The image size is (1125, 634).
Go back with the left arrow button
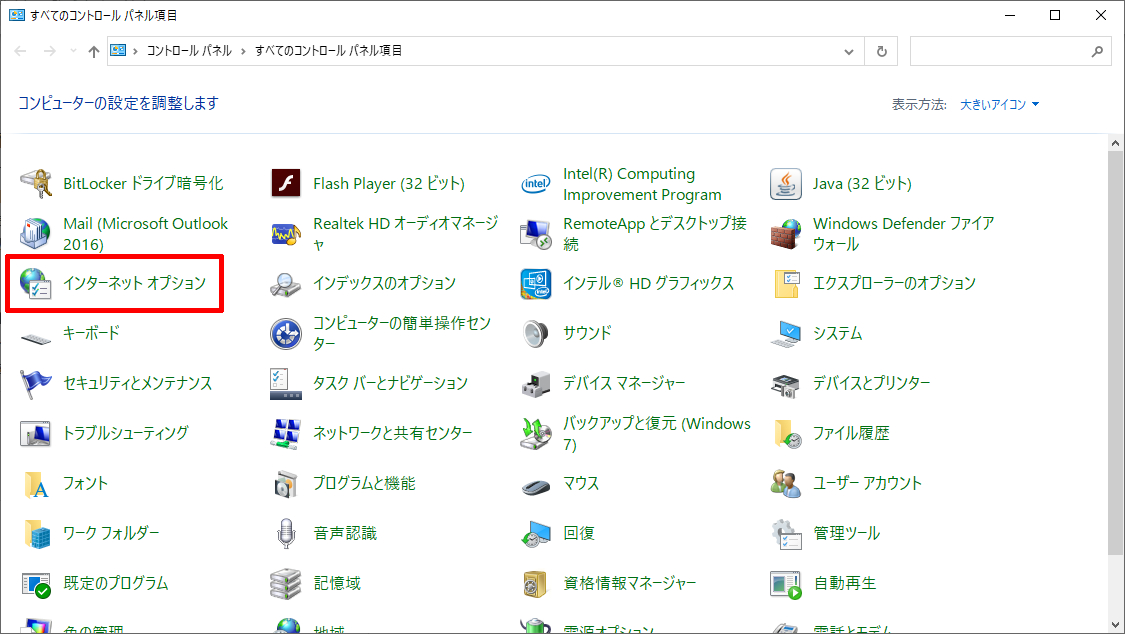click(x=20, y=51)
